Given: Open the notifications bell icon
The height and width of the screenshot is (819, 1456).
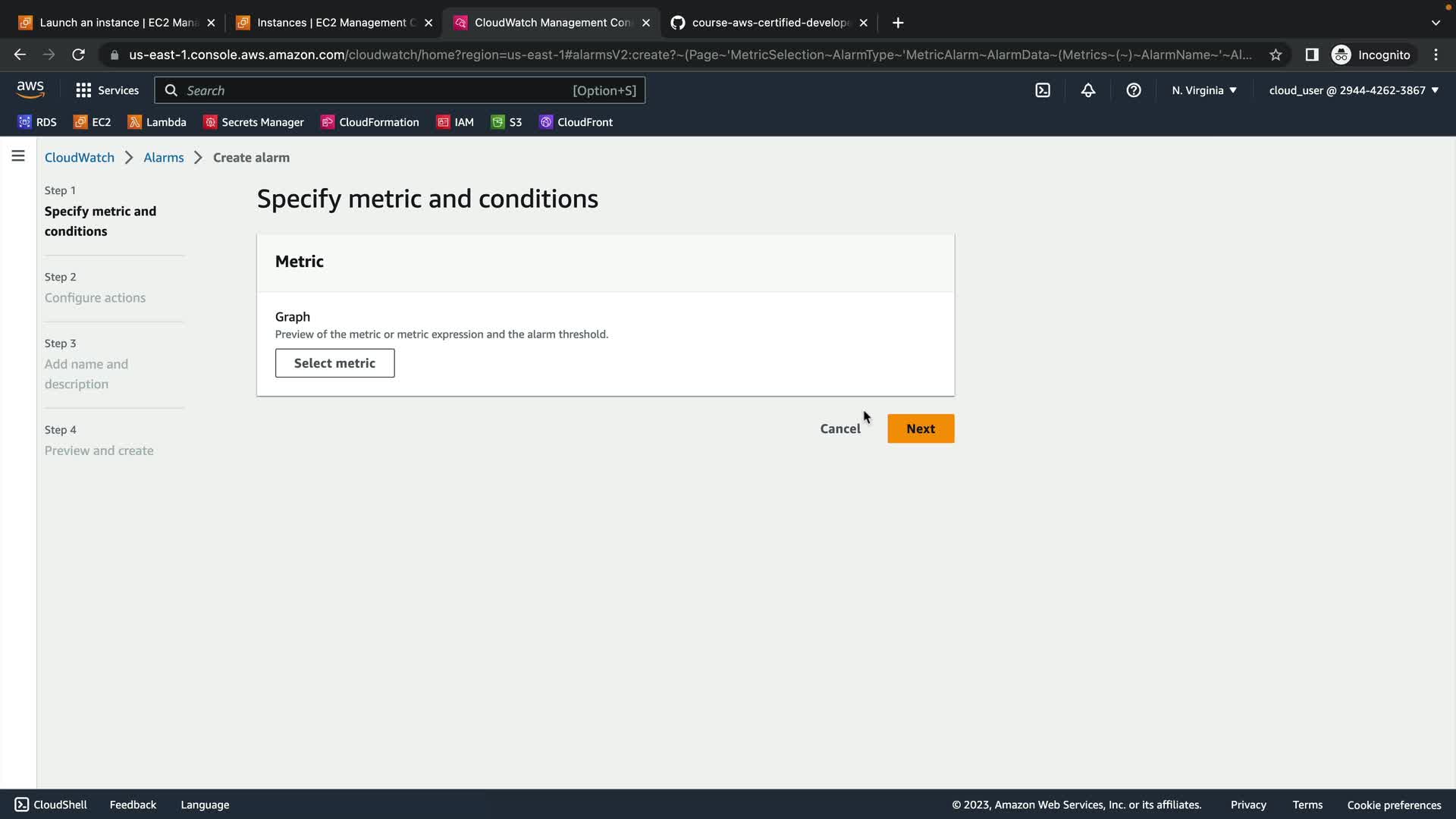Looking at the screenshot, I should [x=1088, y=90].
